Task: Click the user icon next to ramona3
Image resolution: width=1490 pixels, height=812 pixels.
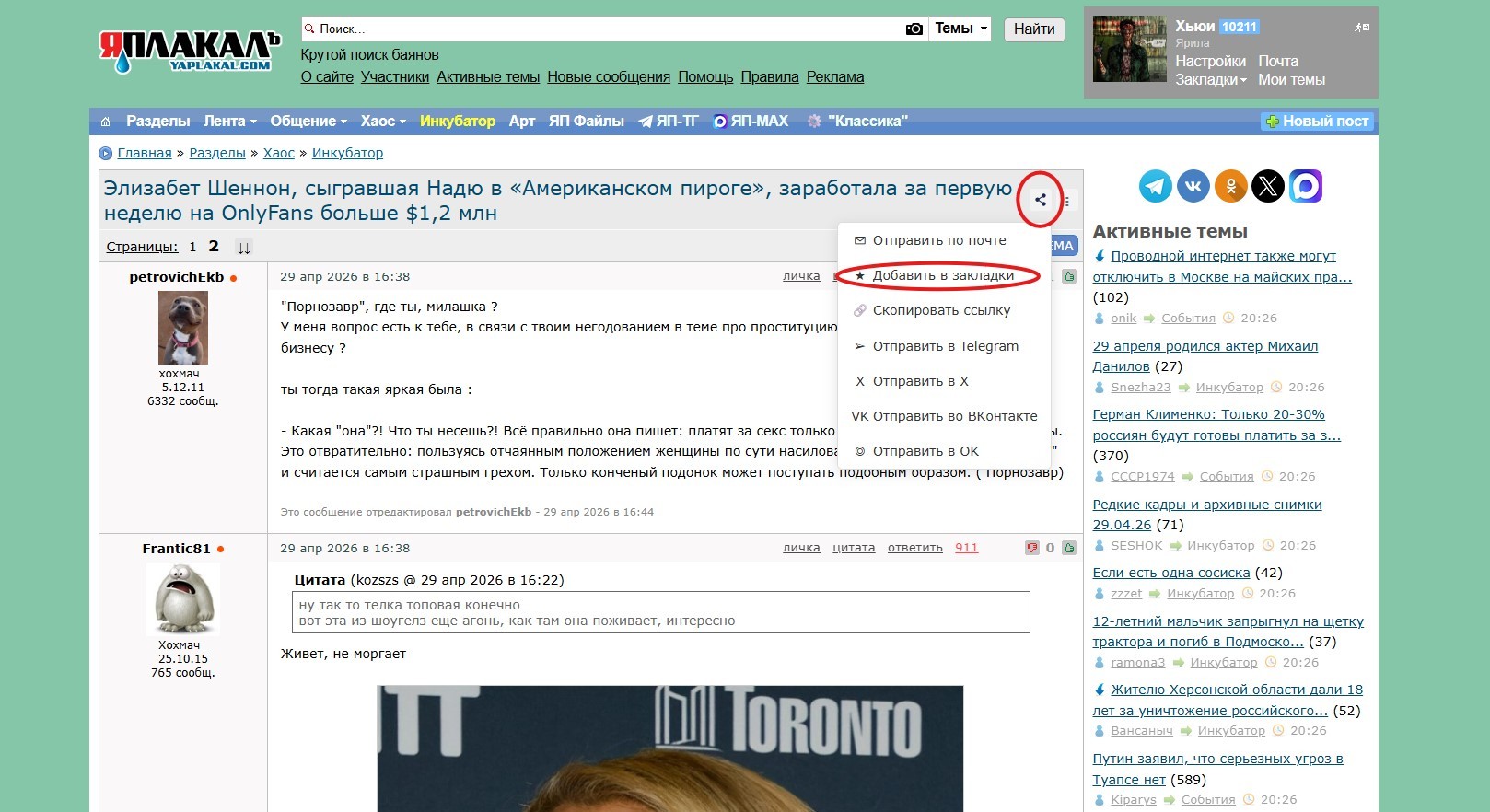Action: (x=1099, y=663)
